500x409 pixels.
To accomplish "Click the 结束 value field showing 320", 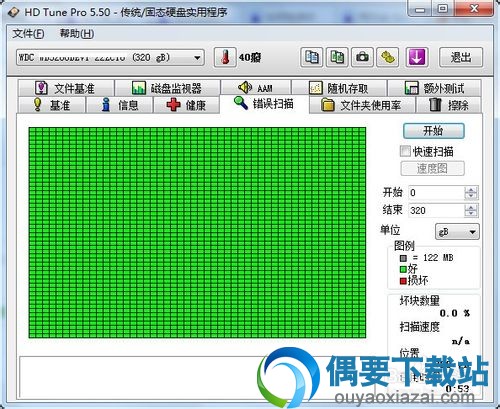I will click(437, 210).
